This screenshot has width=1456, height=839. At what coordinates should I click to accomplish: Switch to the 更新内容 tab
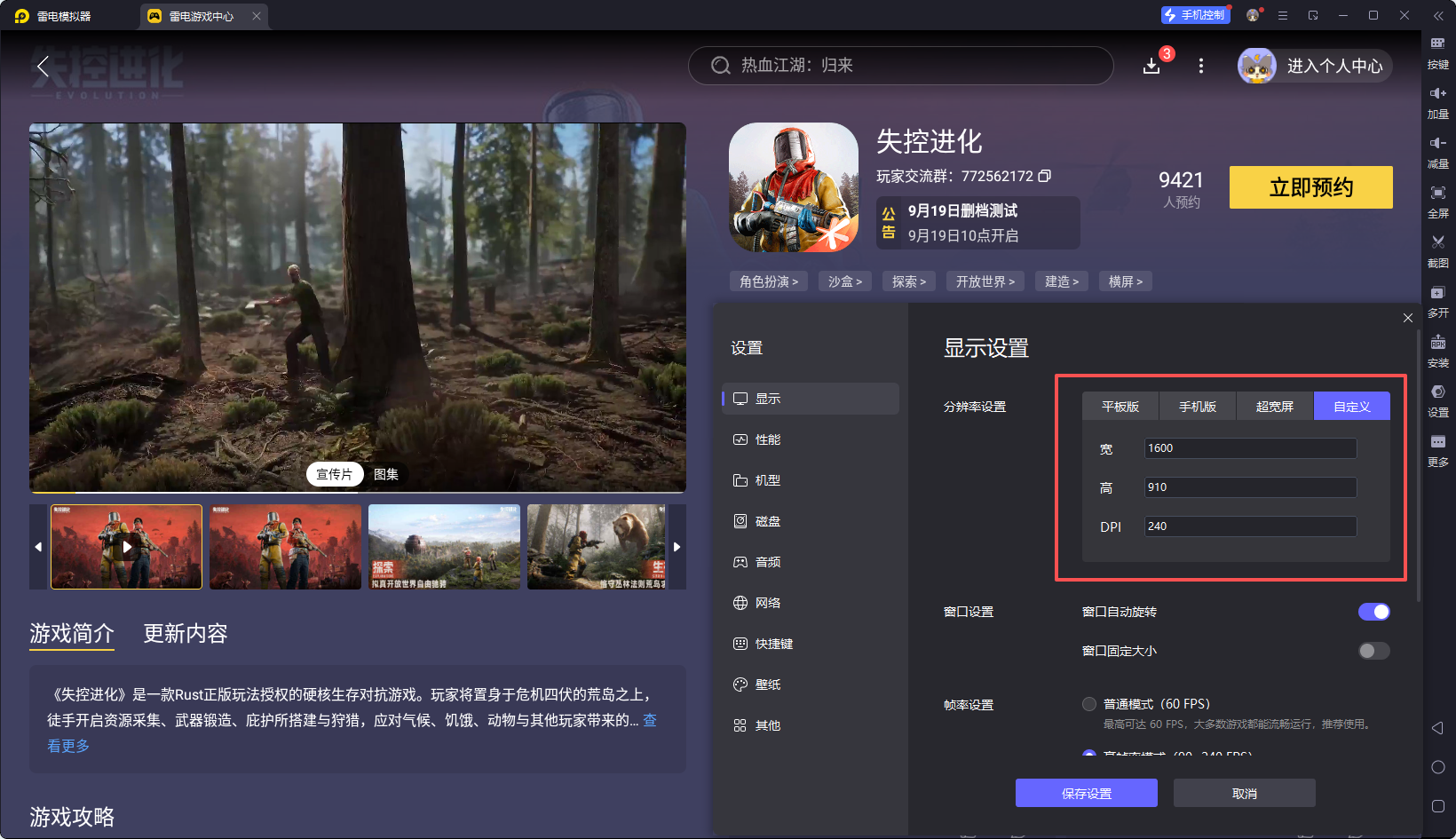point(186,633)
